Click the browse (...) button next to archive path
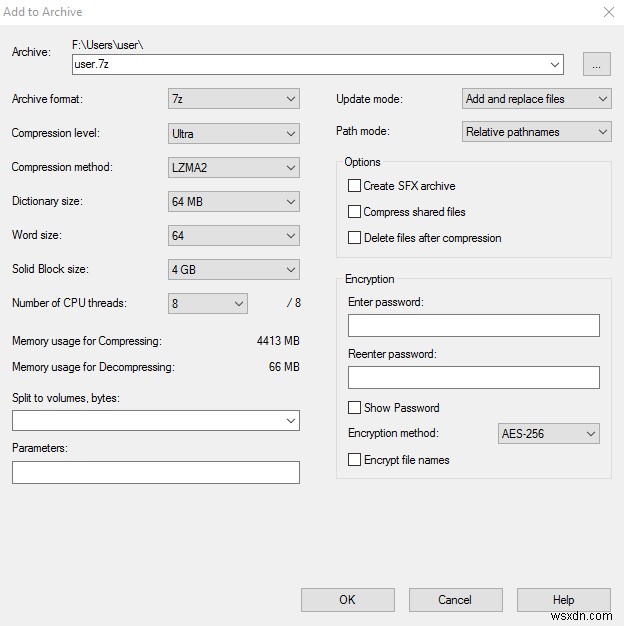624x626 pixels. tap(597, 64)
